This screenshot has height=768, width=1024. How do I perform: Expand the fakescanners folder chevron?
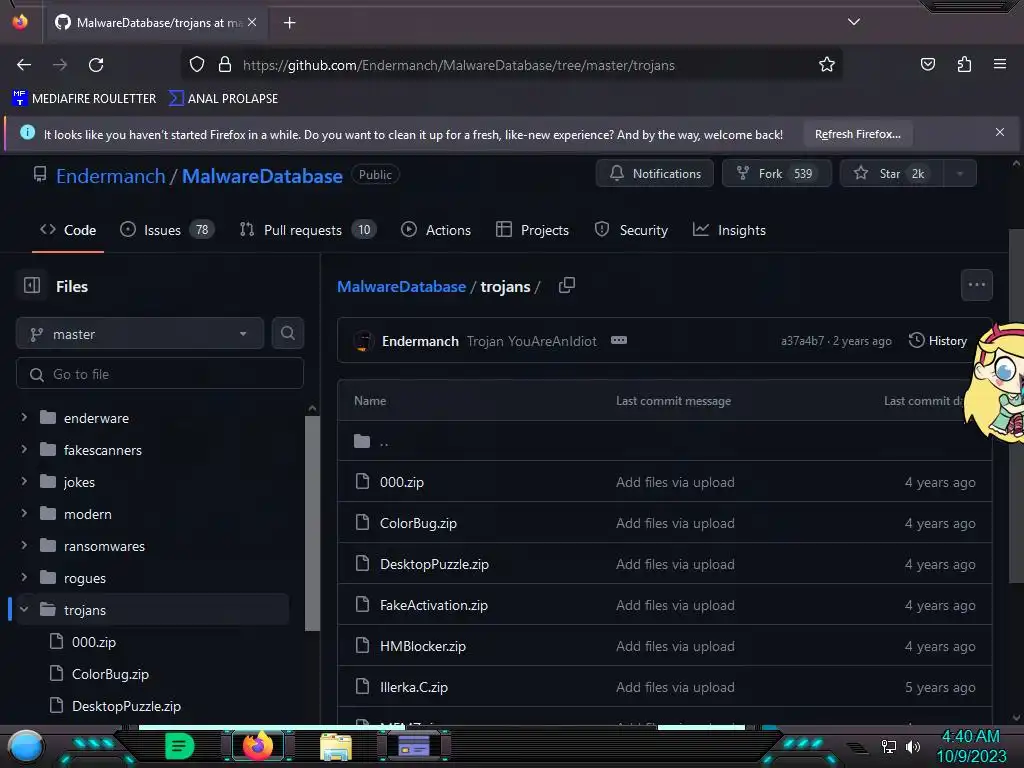click(24, 449)
